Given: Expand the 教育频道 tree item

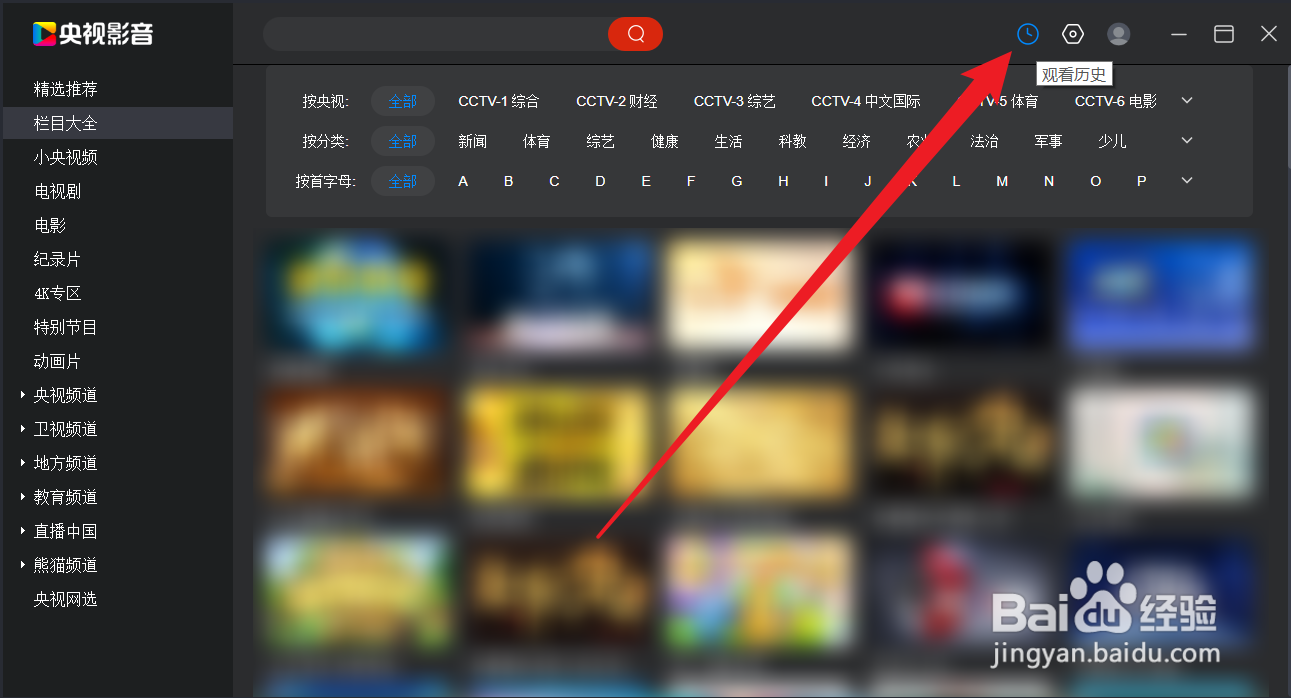Looking at the screenshot, I should (x=23, y=498).
